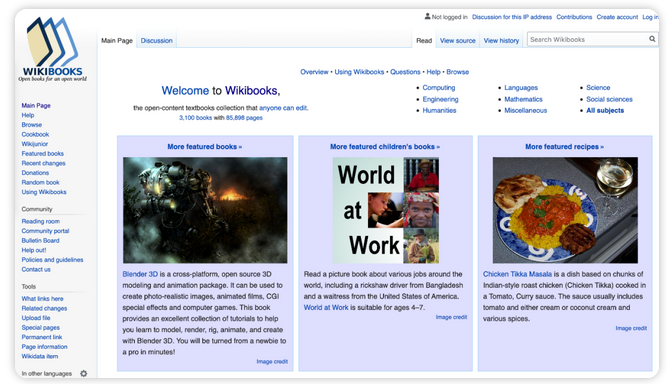This screenshot has height=384, width=667.
Task: Open the View history tab
Action: point(501,40)
